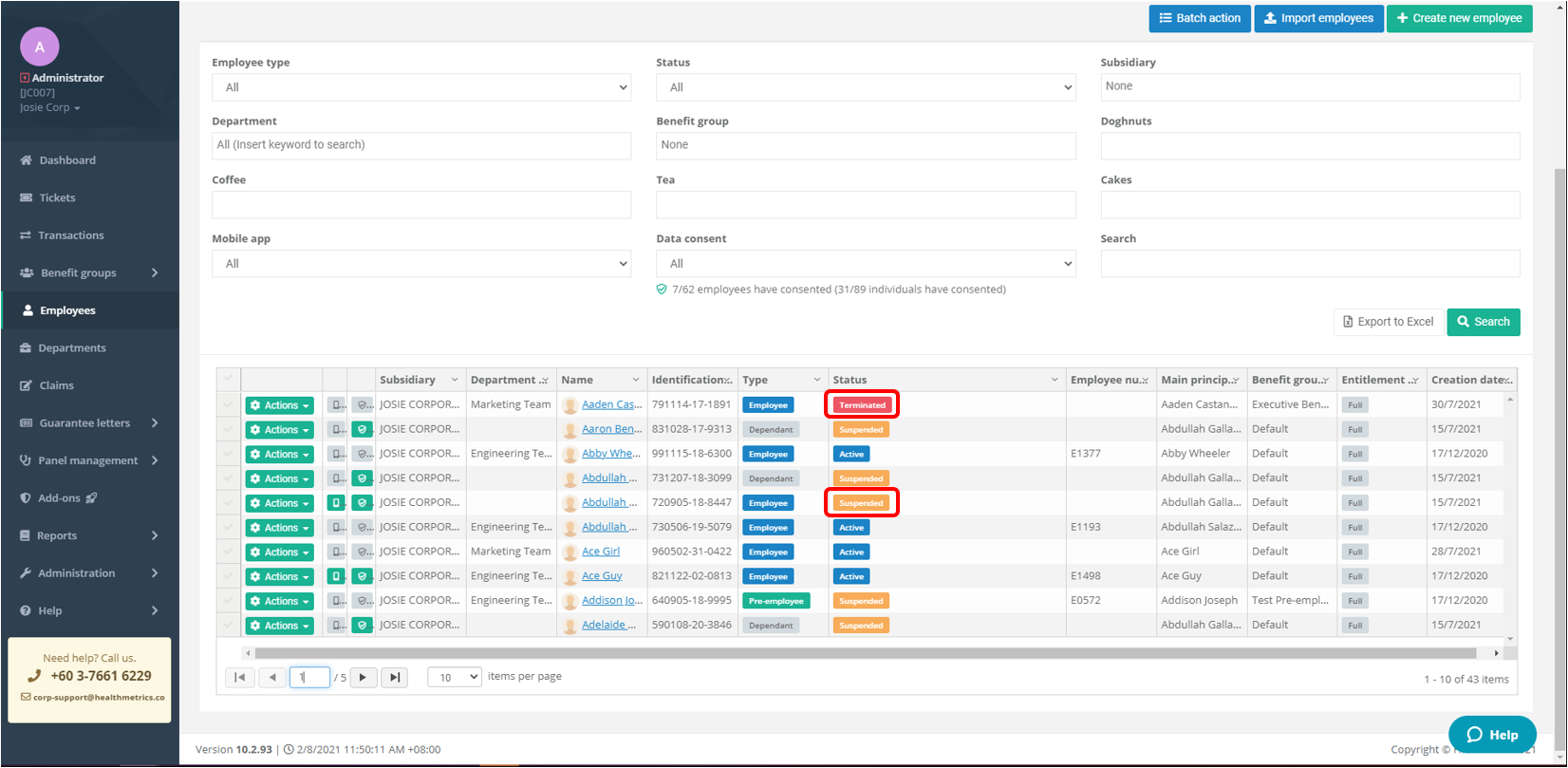Click the Administrator avatar icon

(x=39, y=47)
